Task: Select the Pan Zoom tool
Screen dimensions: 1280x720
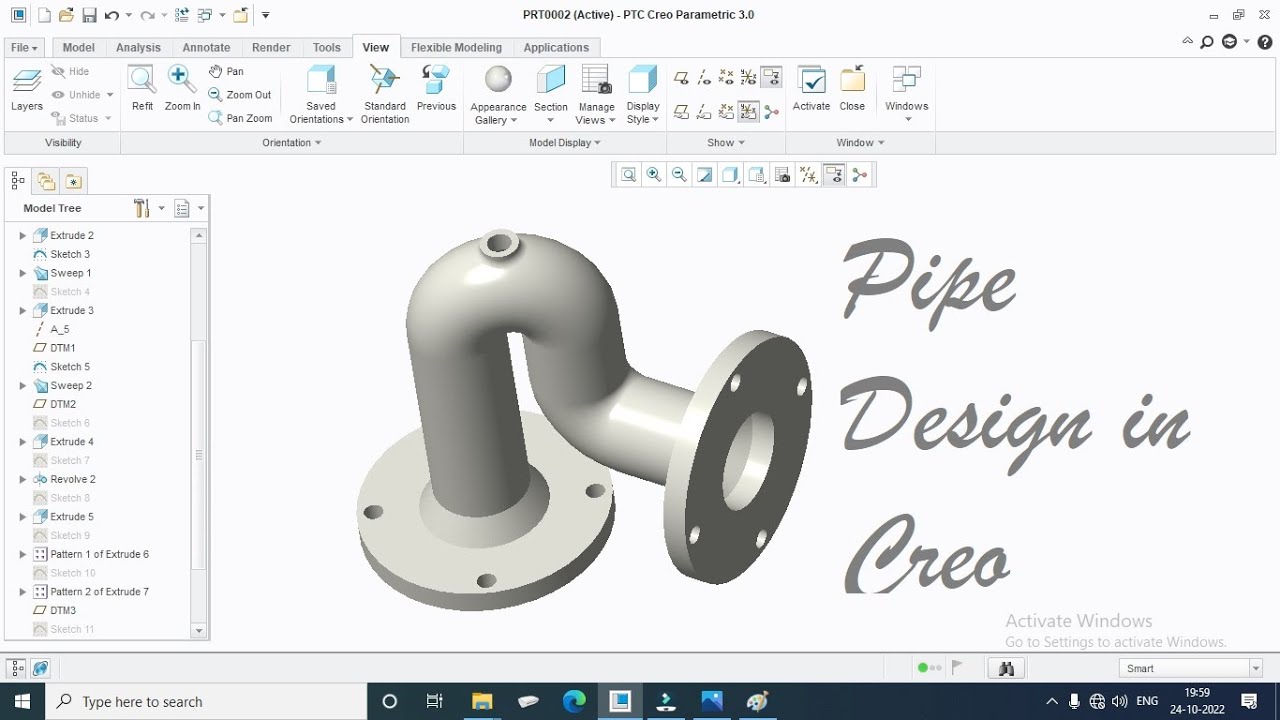Action: (239, 118)
